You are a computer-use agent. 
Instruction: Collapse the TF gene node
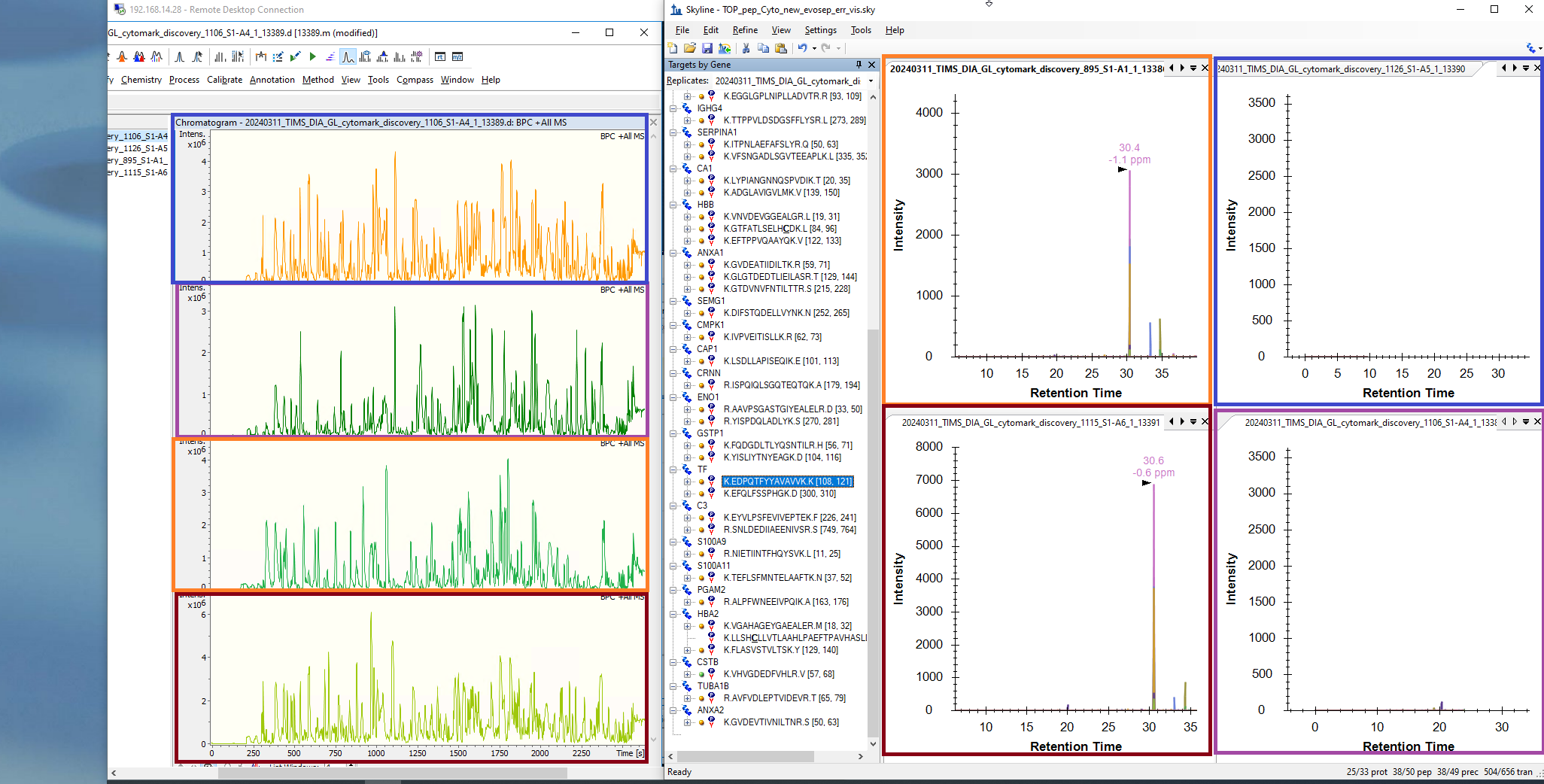click(x=673, y=469)
